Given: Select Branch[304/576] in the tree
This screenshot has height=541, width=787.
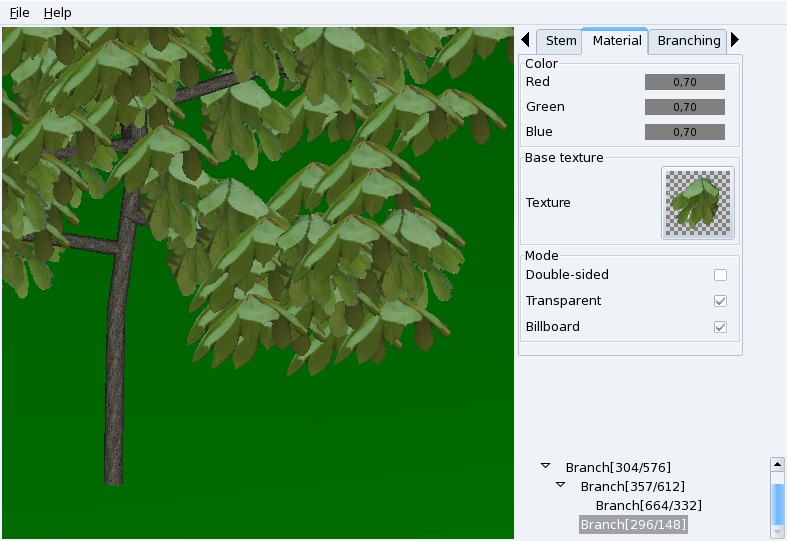Looking at the screenshot, I should coord(618,468).
